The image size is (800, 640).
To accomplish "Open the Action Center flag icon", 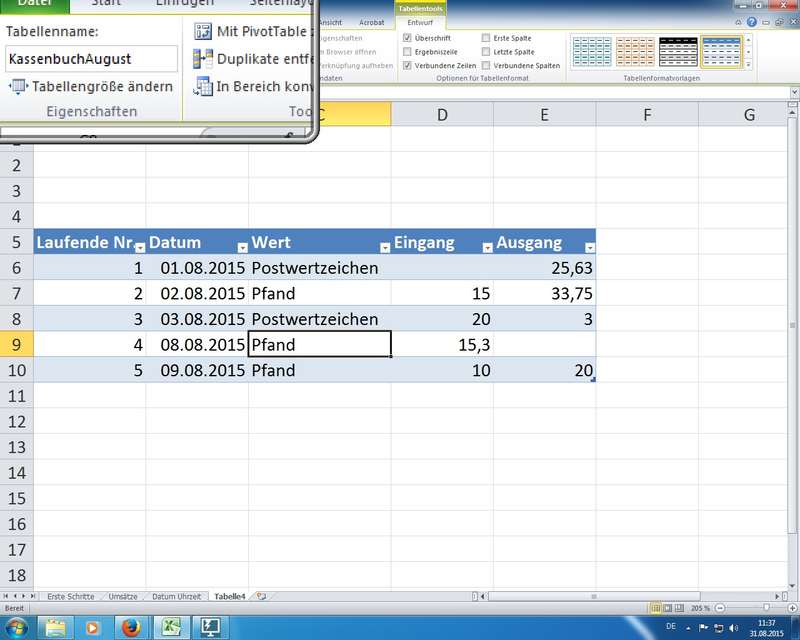I will (x=704, y=628).
